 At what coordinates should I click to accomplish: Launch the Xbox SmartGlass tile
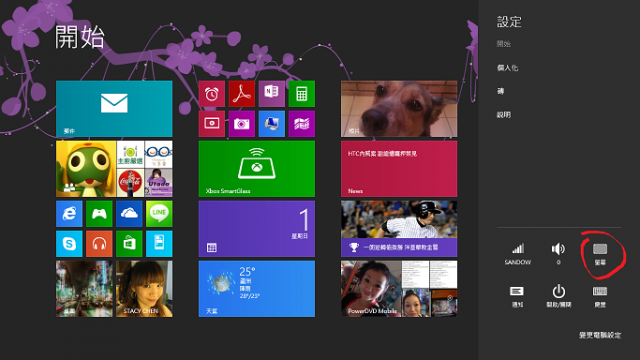[257, 169]
